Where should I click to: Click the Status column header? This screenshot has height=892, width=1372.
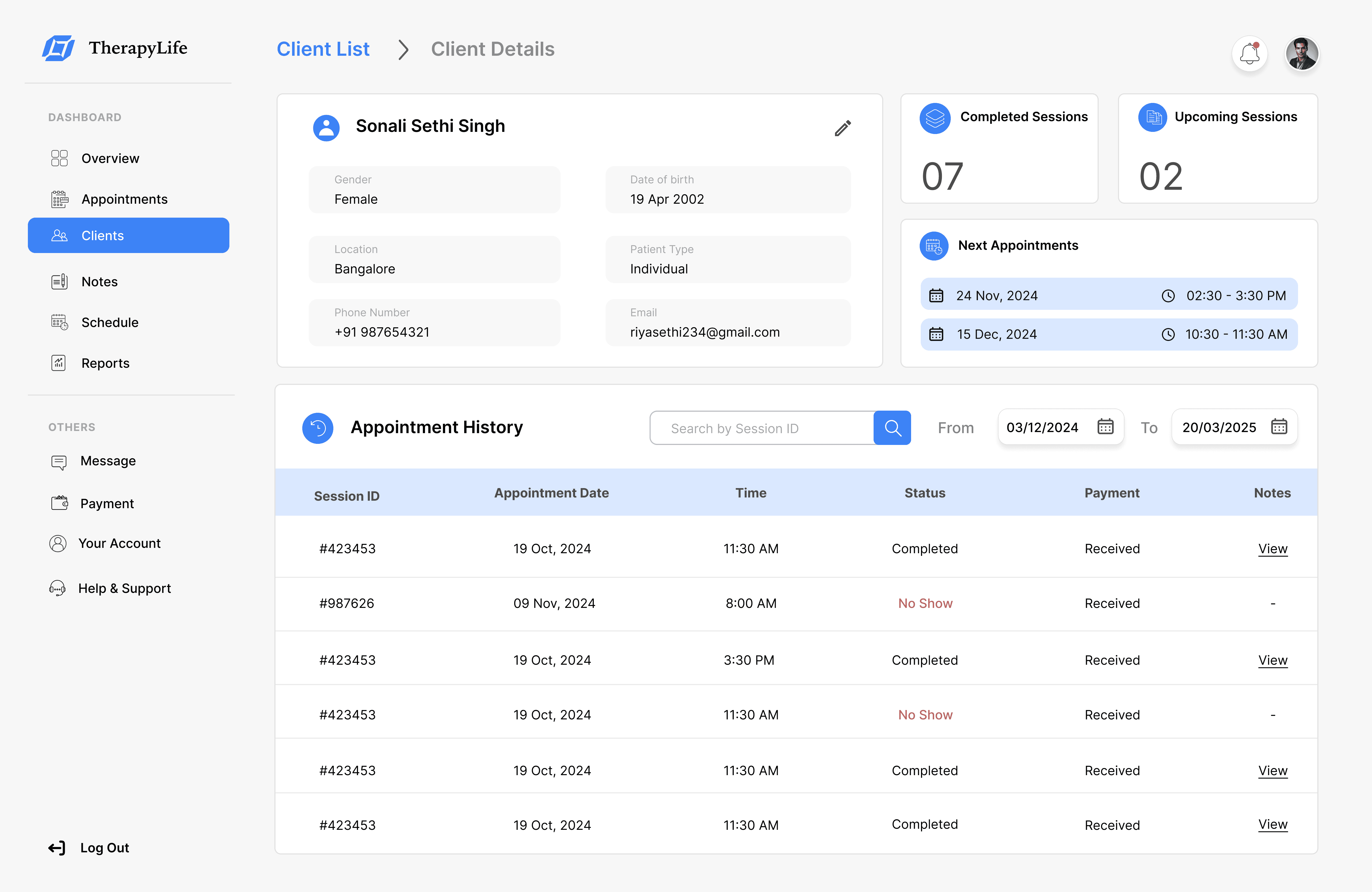coord(925,493)
